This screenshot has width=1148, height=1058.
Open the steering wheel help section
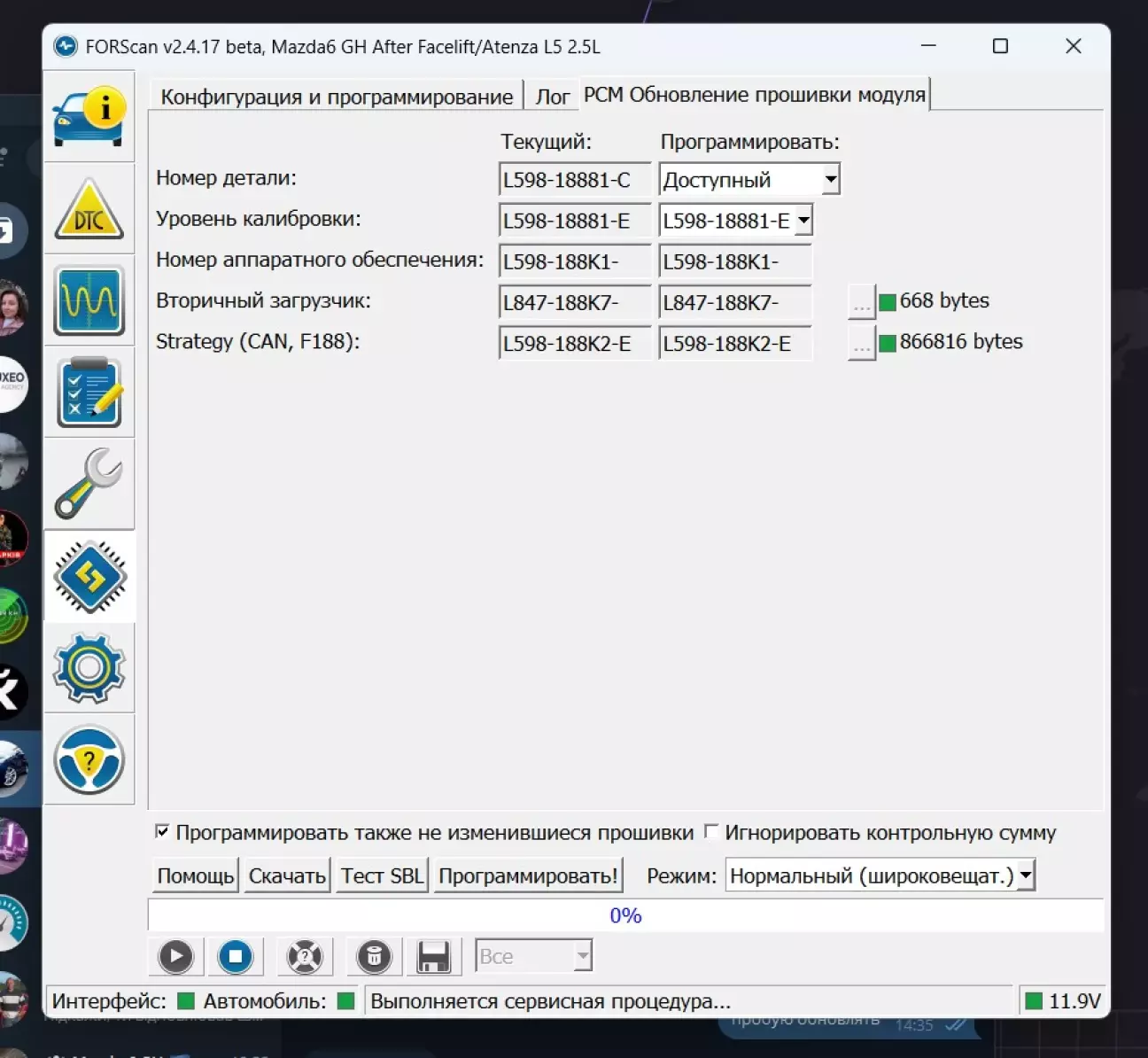89,760
